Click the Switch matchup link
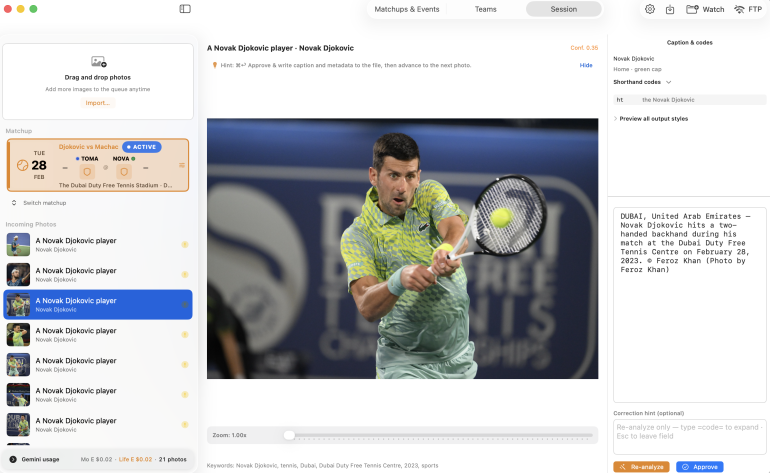Screen dimensions: 770x473 coord(45,202)
